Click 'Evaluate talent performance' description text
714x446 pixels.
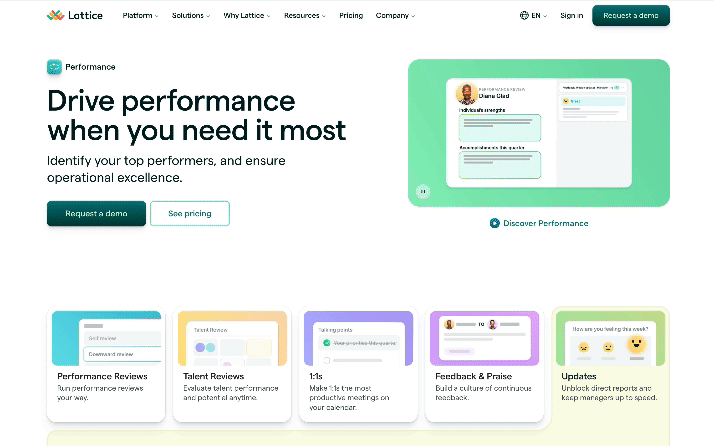[231, 393]
